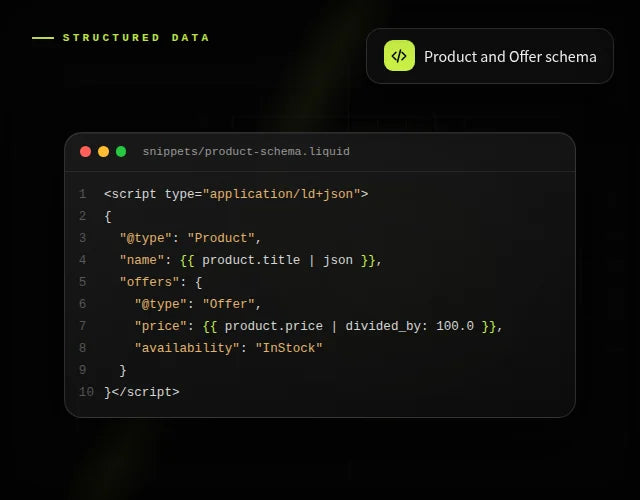Click product.price on line 7
This screenshot has height=500, width=640.
click(273, 326)
